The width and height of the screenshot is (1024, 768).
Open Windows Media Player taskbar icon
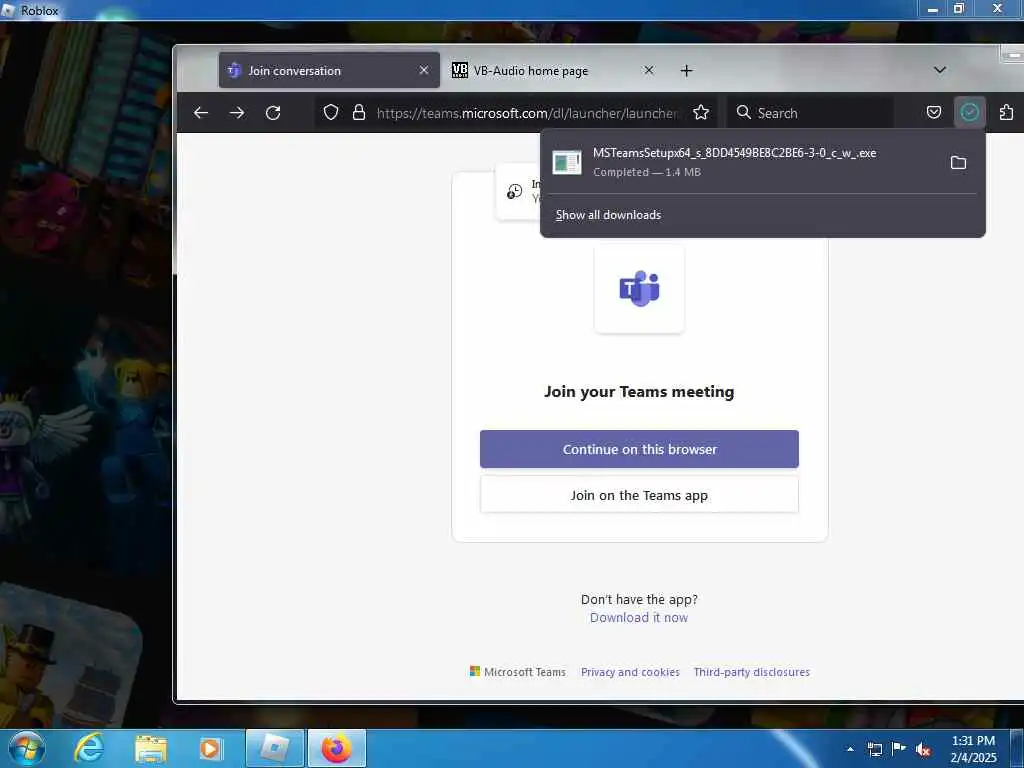pyautogui.click(x=210, y=749)
